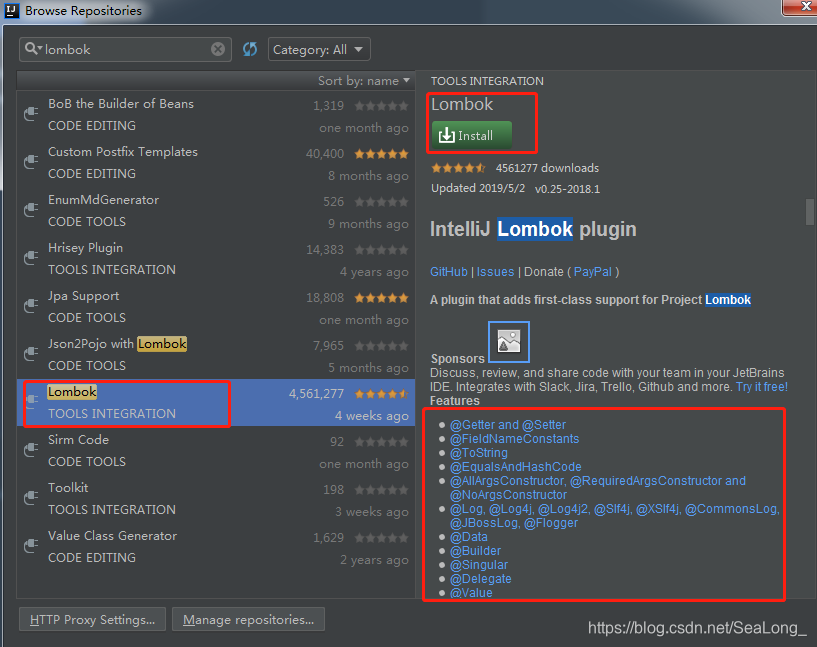Select BoB the Builder of Beans plugin
The width and height of the screenshot is (817, 647).
click(216, 115)
